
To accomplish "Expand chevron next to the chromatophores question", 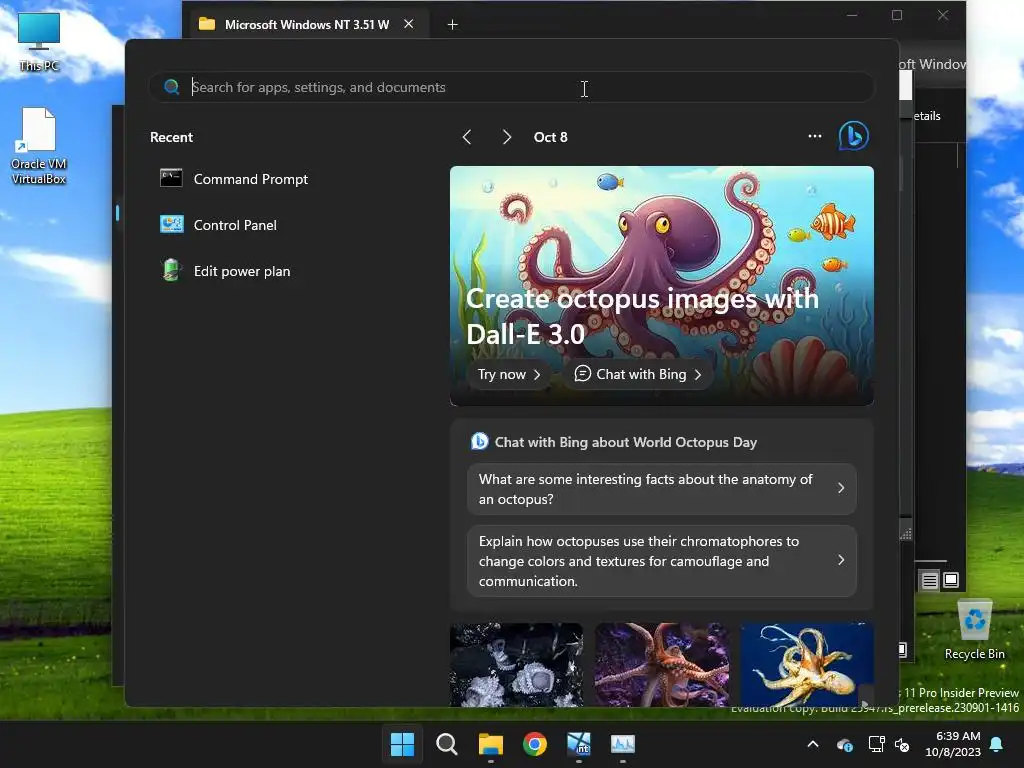I will pyautogui.click(x=841, y=560).
